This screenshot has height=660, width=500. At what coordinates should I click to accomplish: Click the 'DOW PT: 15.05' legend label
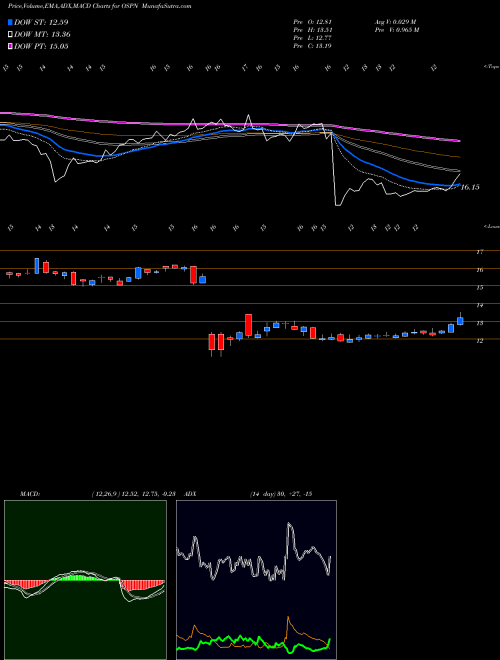pos(41,46)
